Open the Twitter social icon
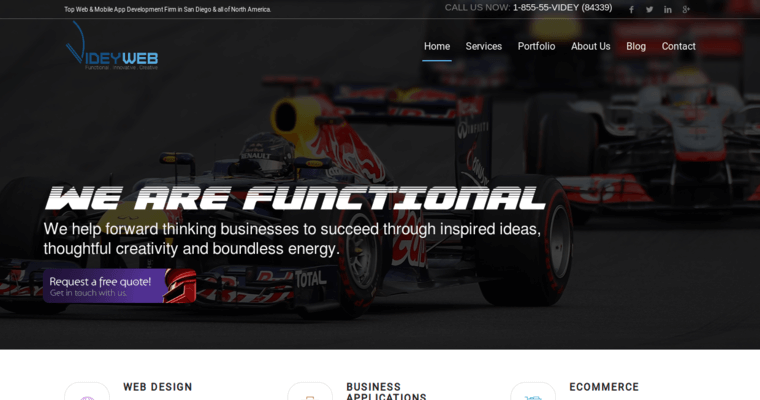Image resolution: width=760 pixels, height=400 pixels. click(x=649, y=9)
